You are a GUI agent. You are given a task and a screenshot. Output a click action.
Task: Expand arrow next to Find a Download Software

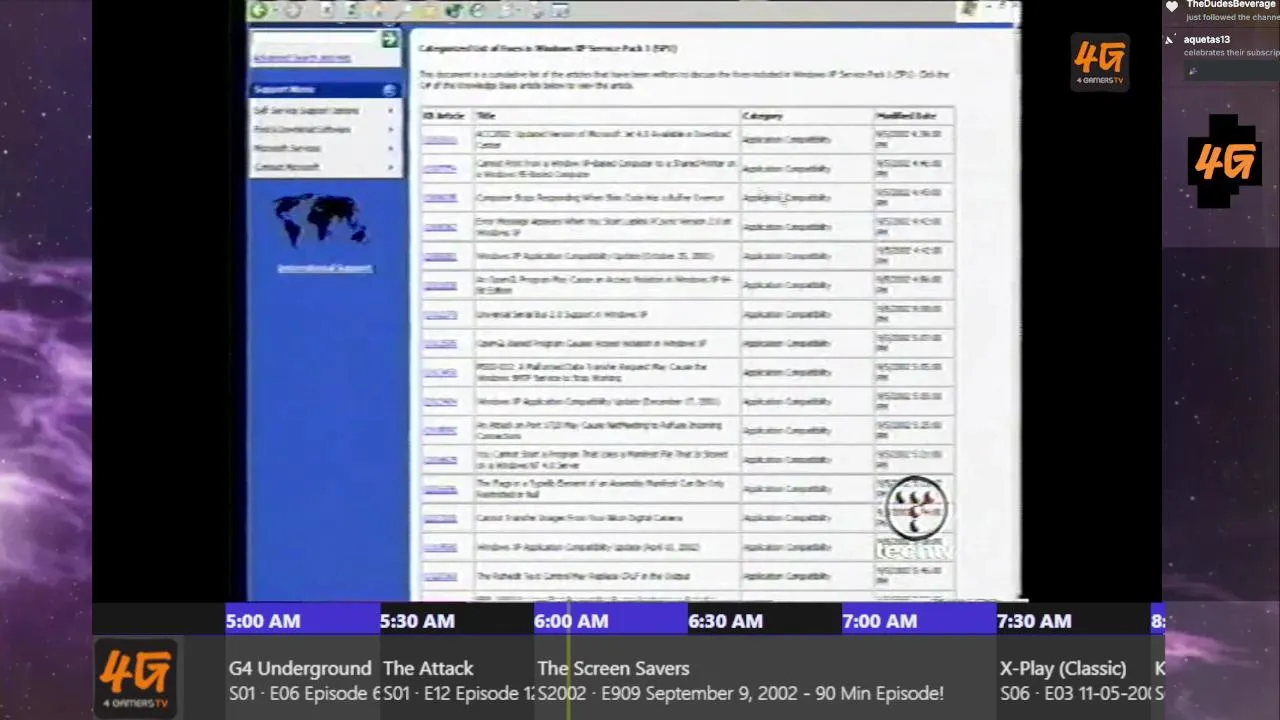tap(391, 129)
